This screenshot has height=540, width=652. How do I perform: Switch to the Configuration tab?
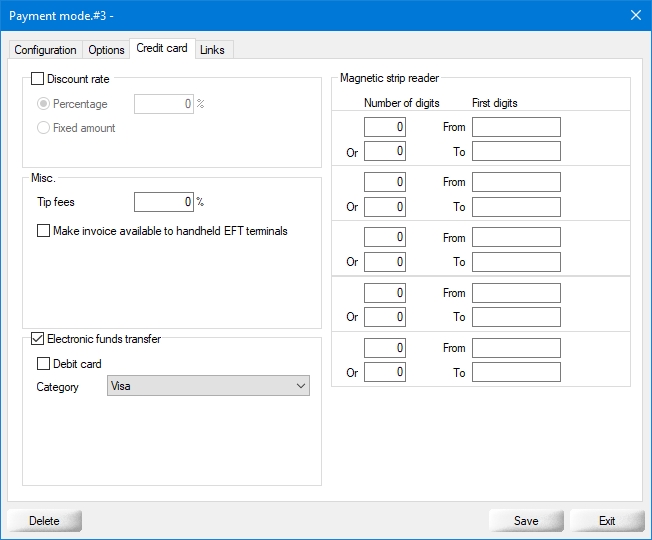(x=45, y=50)
